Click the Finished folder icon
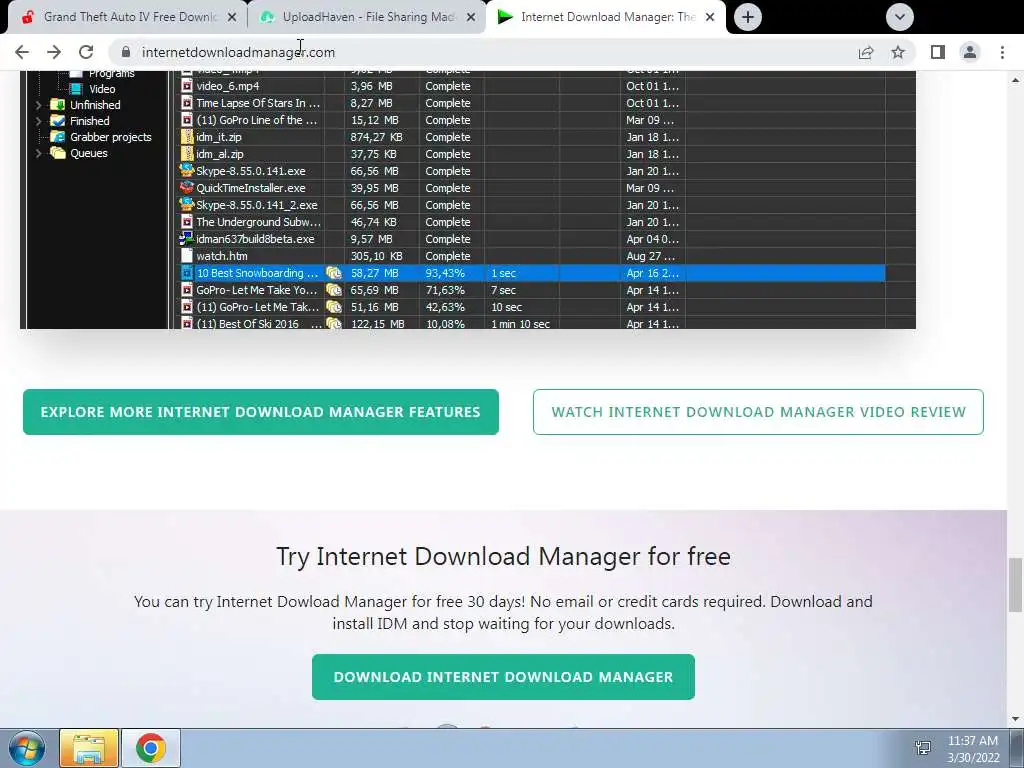This screenshot has width=1024, height=768. [57, 121]
